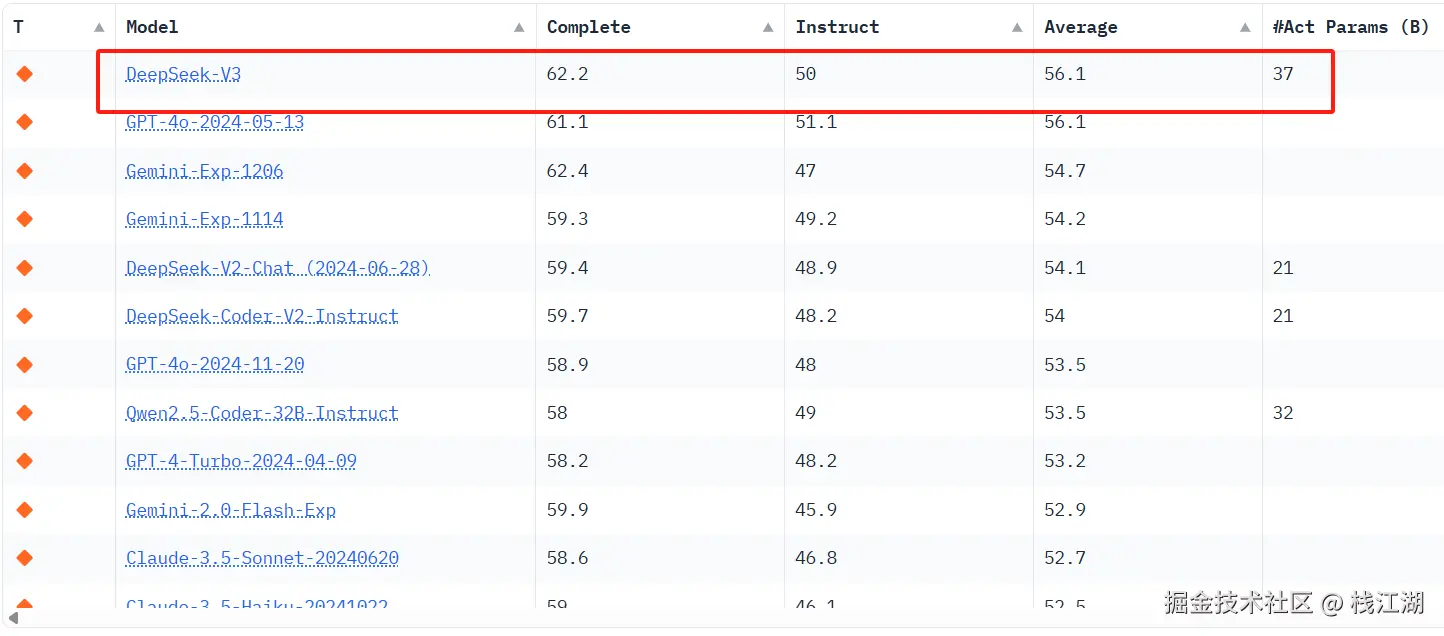Click the #Act Params (B) column header
The height and width of the screenshot is (636, 1444).
(x=1350, y=27)
